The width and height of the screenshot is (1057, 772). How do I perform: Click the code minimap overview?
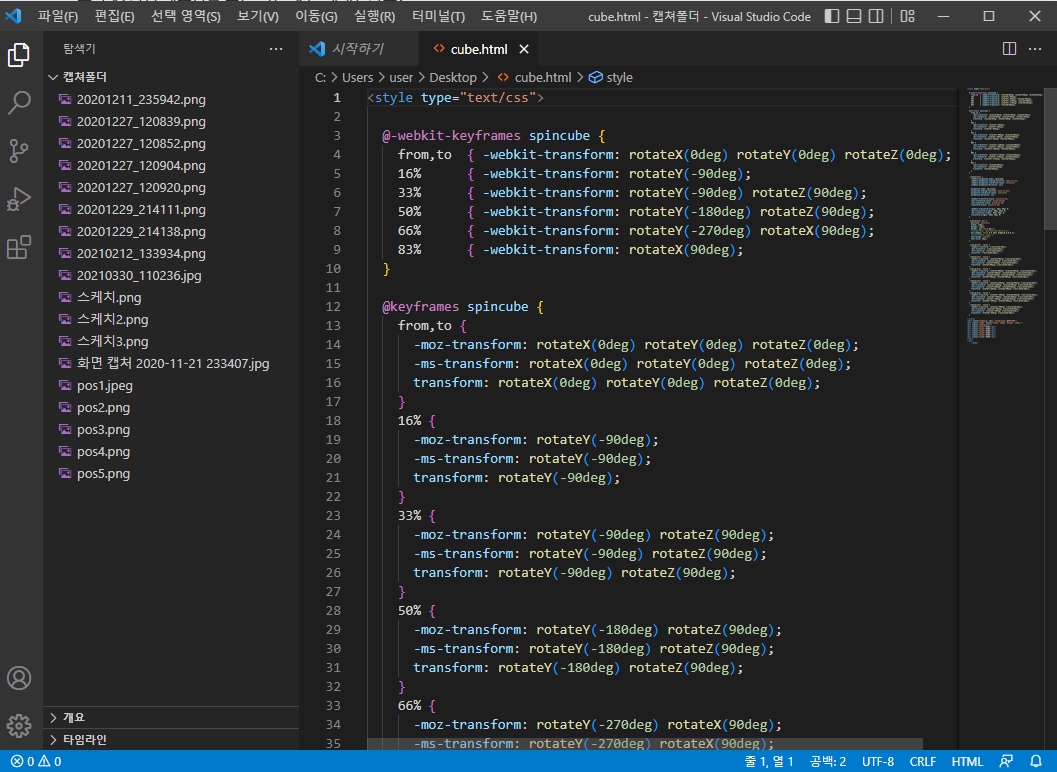tap(1003, 216)
